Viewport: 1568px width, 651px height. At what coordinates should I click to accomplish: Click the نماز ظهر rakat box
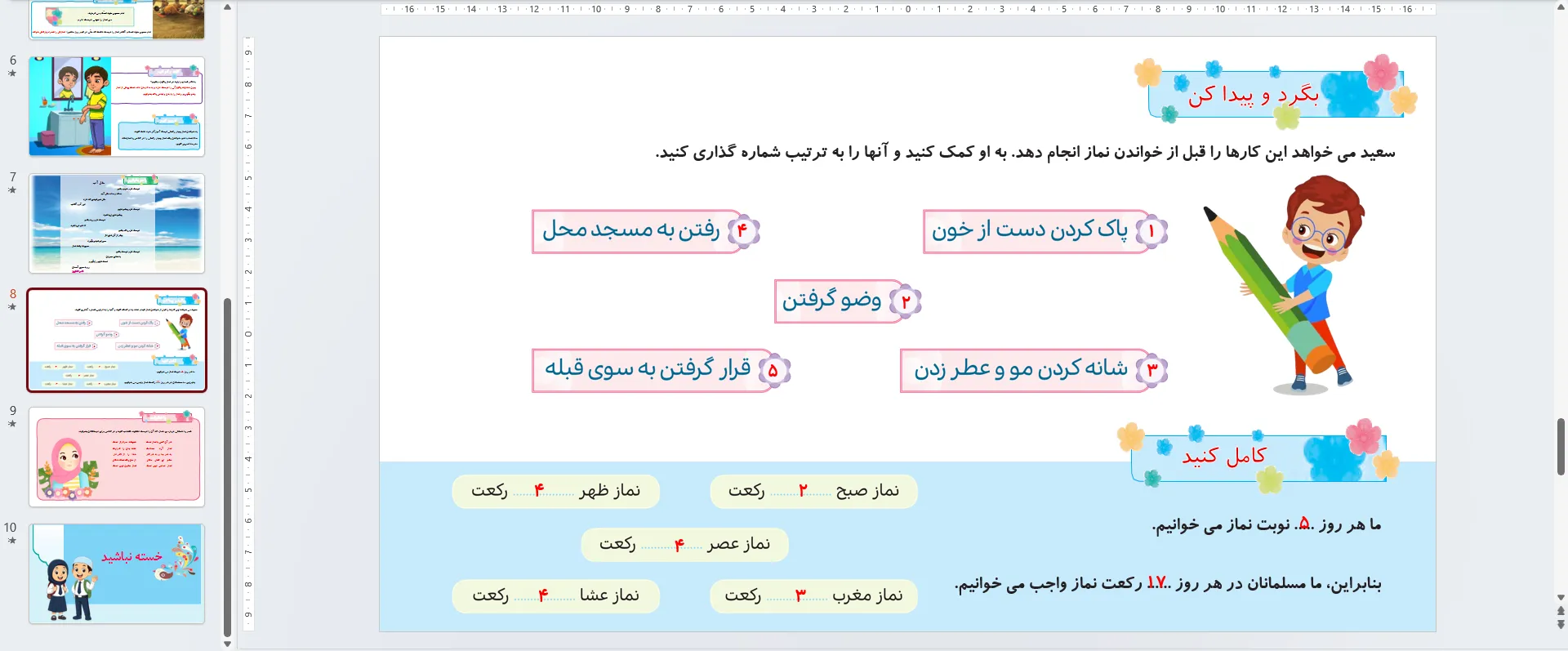pos(555,491)
